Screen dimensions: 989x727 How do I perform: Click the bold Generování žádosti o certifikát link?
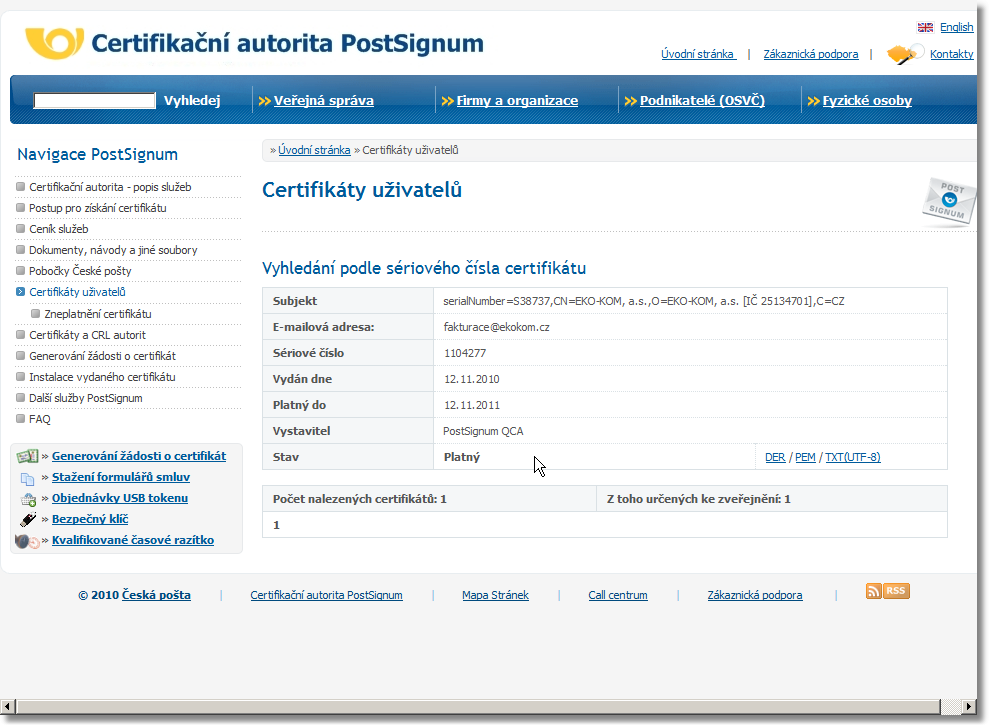(x=139, y=456)
